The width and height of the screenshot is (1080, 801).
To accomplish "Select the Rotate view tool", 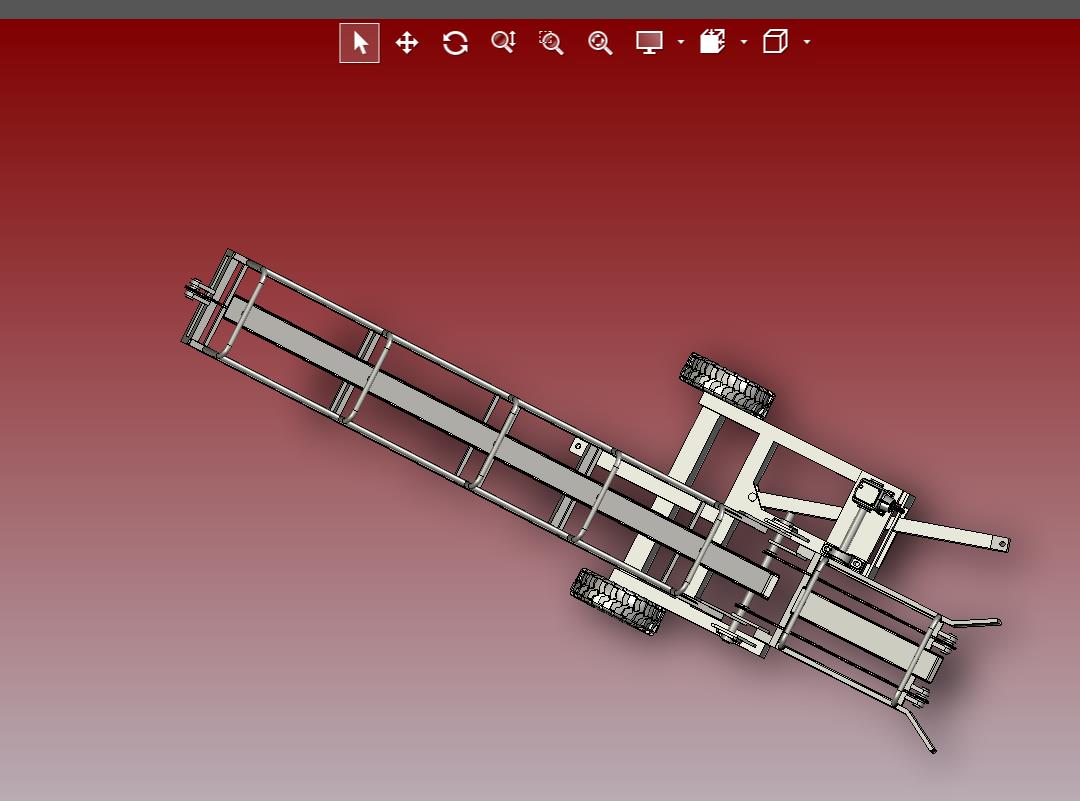I will pos(455,43).
